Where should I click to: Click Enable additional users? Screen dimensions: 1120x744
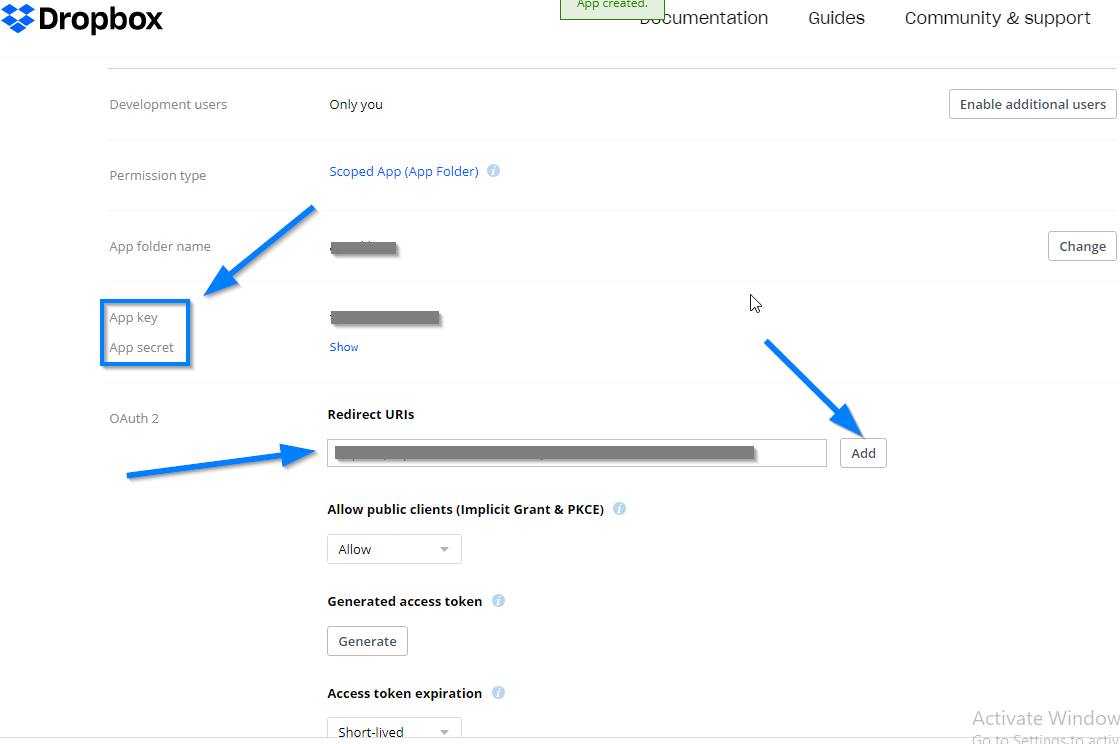[1031, 104]
